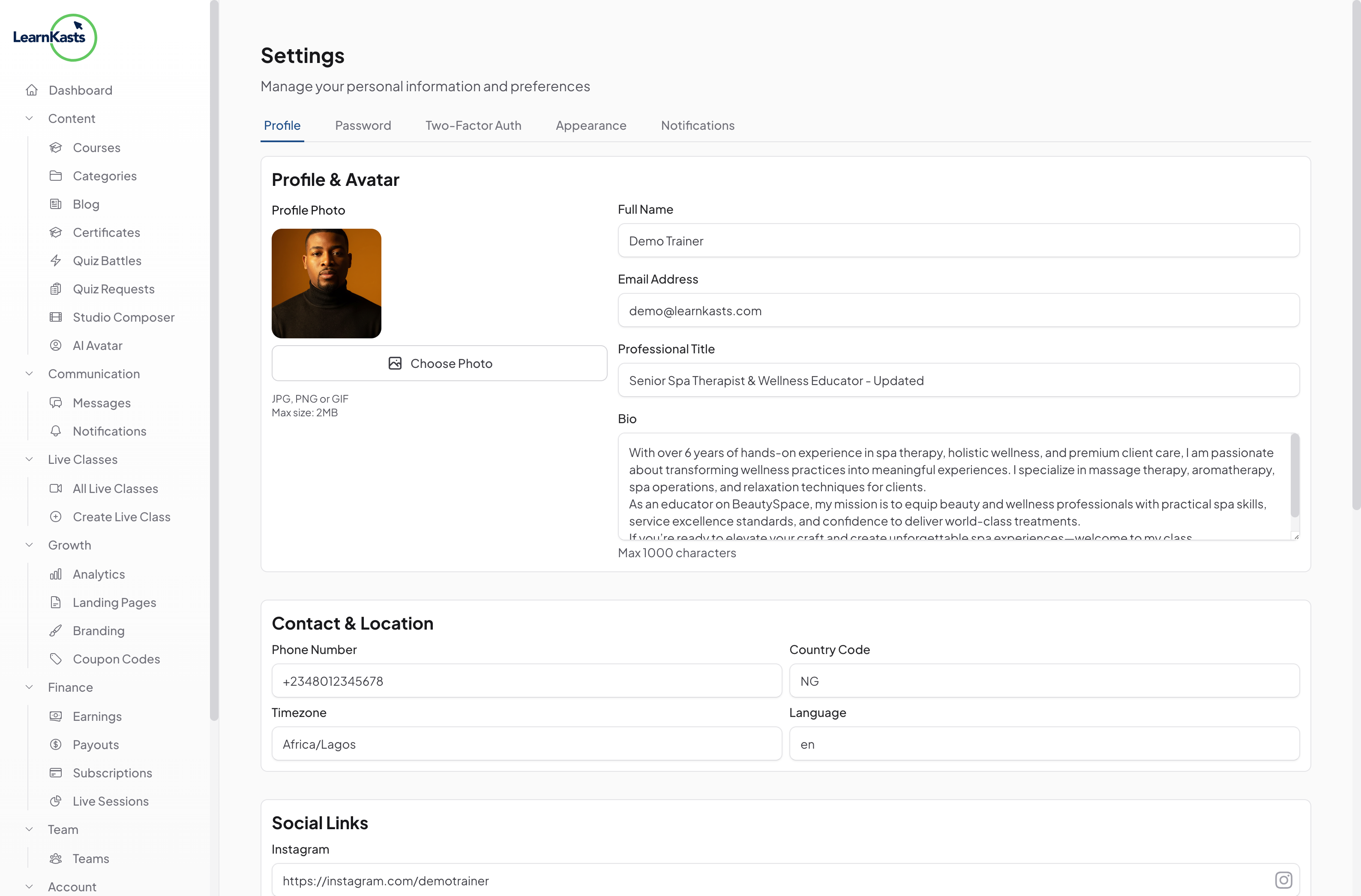1361x896 pixels.
Task: Select the Coupon Codes tag icon
Action: (x=56, y=658)
